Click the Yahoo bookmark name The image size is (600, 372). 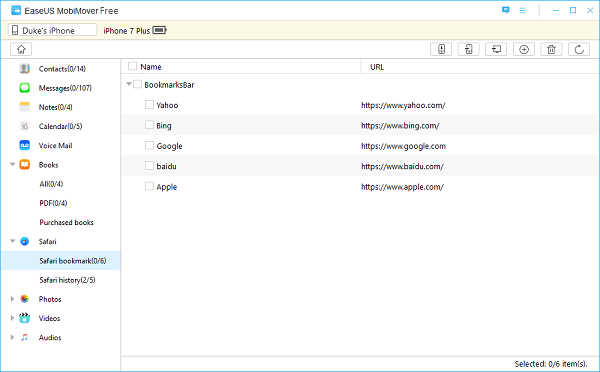tap(167, 105)
